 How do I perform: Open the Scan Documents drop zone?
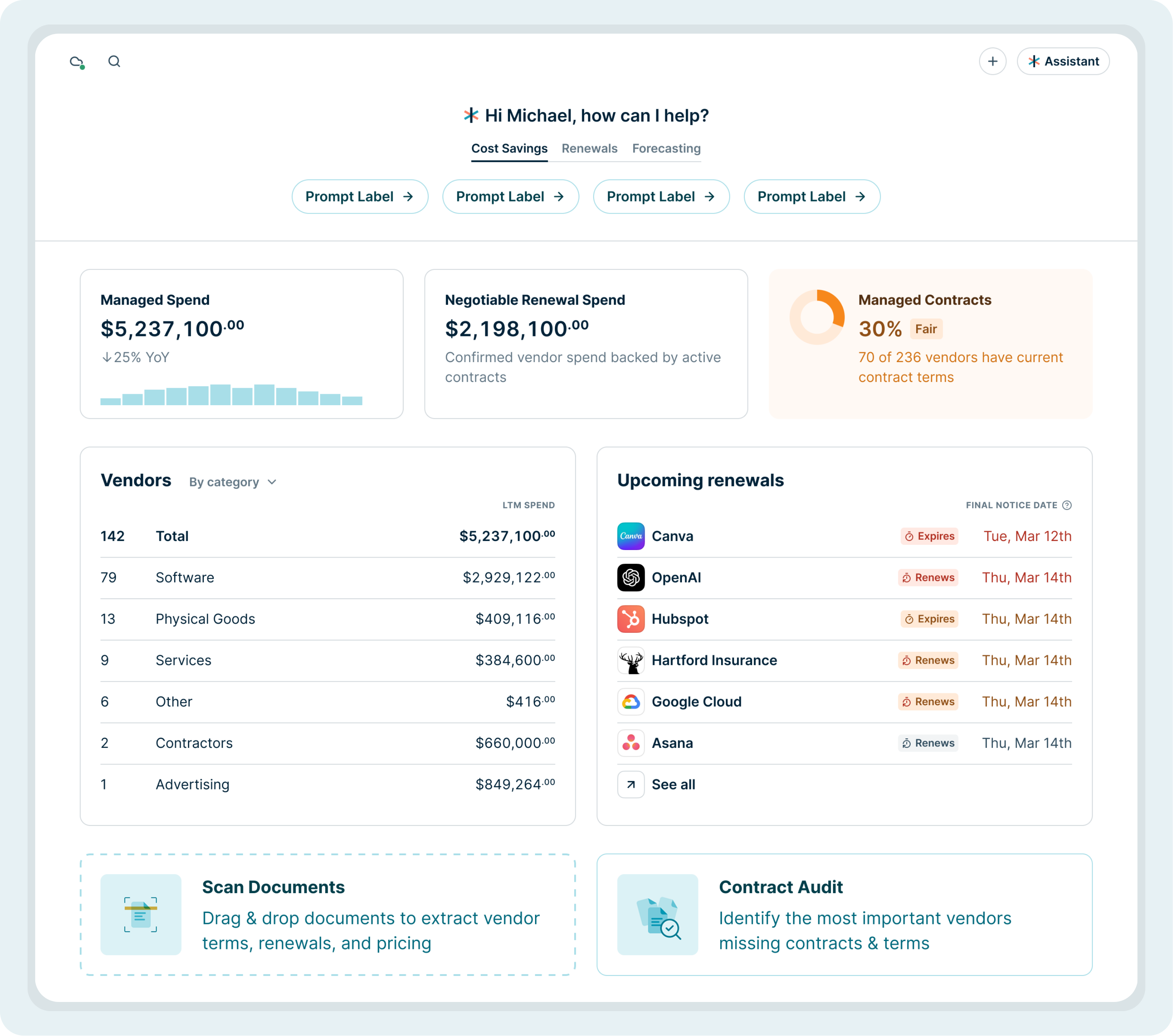[328, 915]
